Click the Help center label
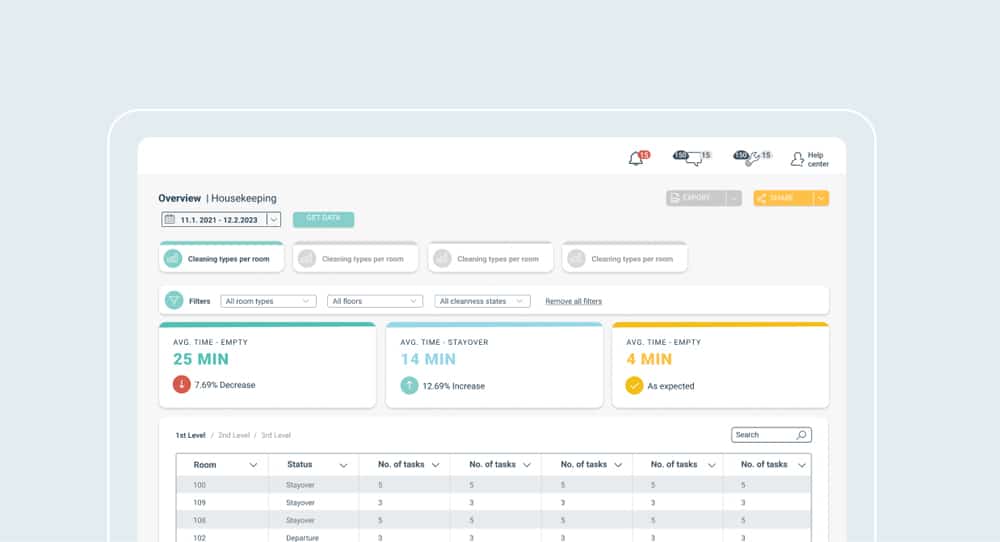Viewport: 1000px width, 542px height. (x=818, y=159)
